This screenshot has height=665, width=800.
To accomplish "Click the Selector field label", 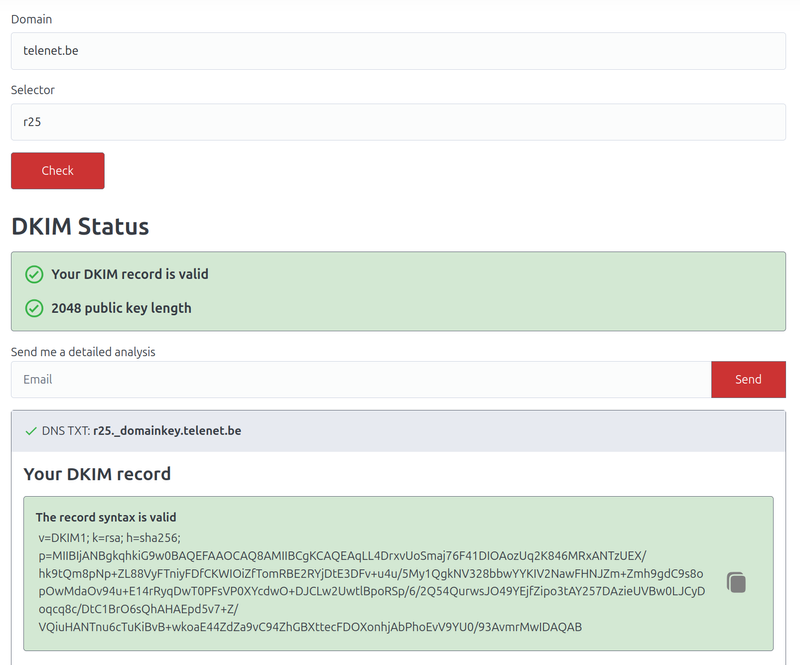I will pos(33,90).
